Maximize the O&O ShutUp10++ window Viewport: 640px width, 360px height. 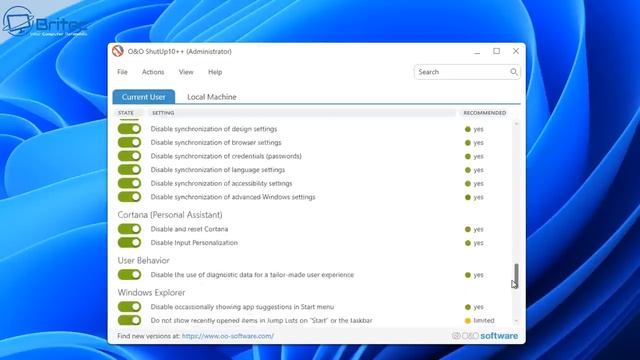pos(496,51)
